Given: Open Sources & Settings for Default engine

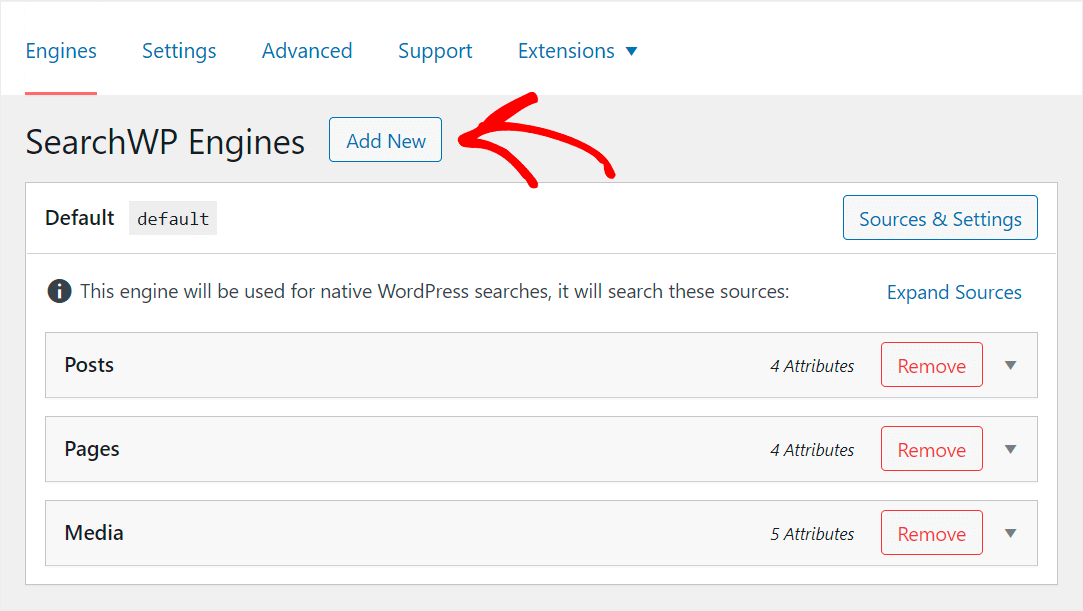Looking at the screenshot, I should 940,218.
